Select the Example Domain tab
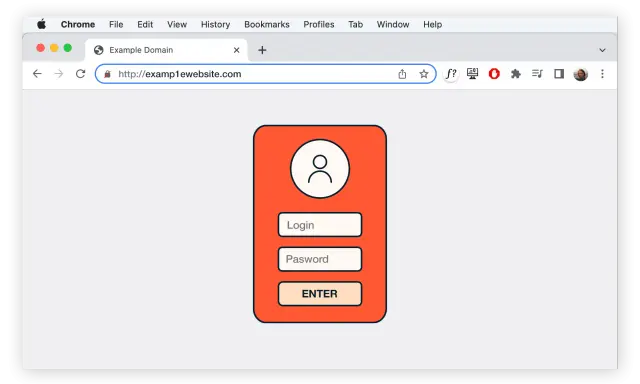The width and height of the screenshot is (640, 384). [x=167, y=50]
